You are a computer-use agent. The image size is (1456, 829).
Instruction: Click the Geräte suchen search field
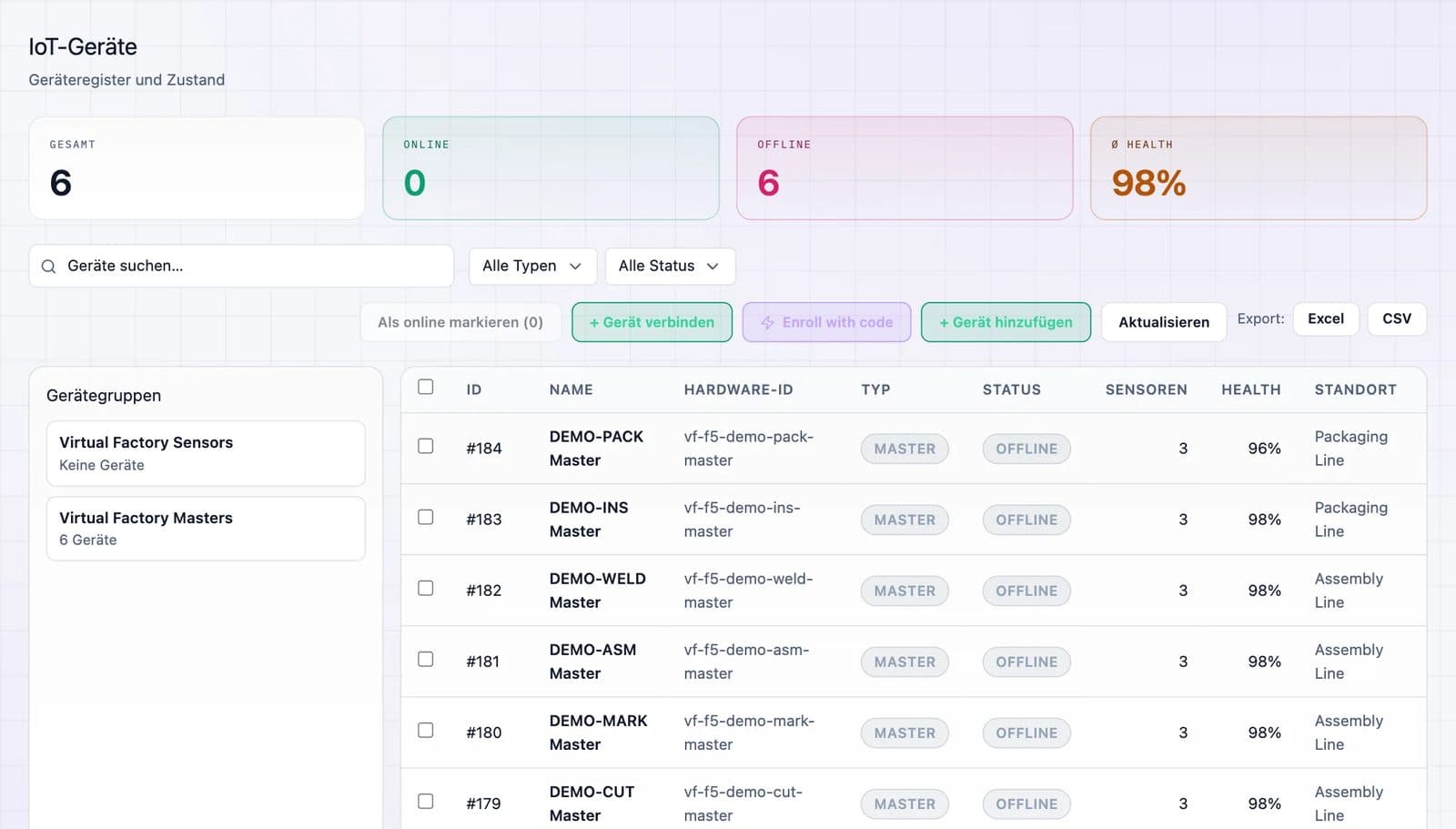tap(241, 267)
